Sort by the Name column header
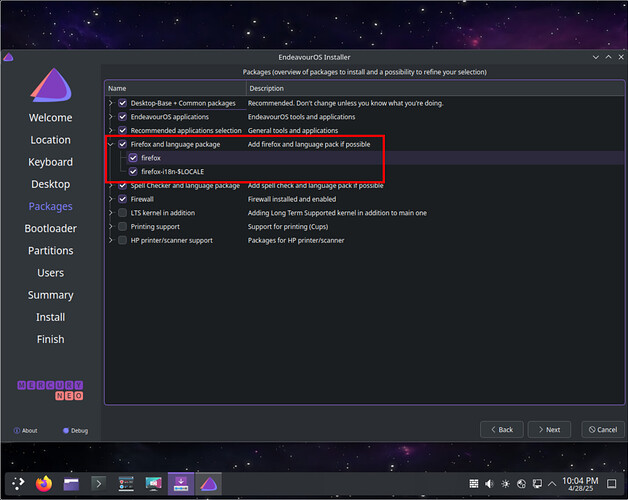 point(175,88)
